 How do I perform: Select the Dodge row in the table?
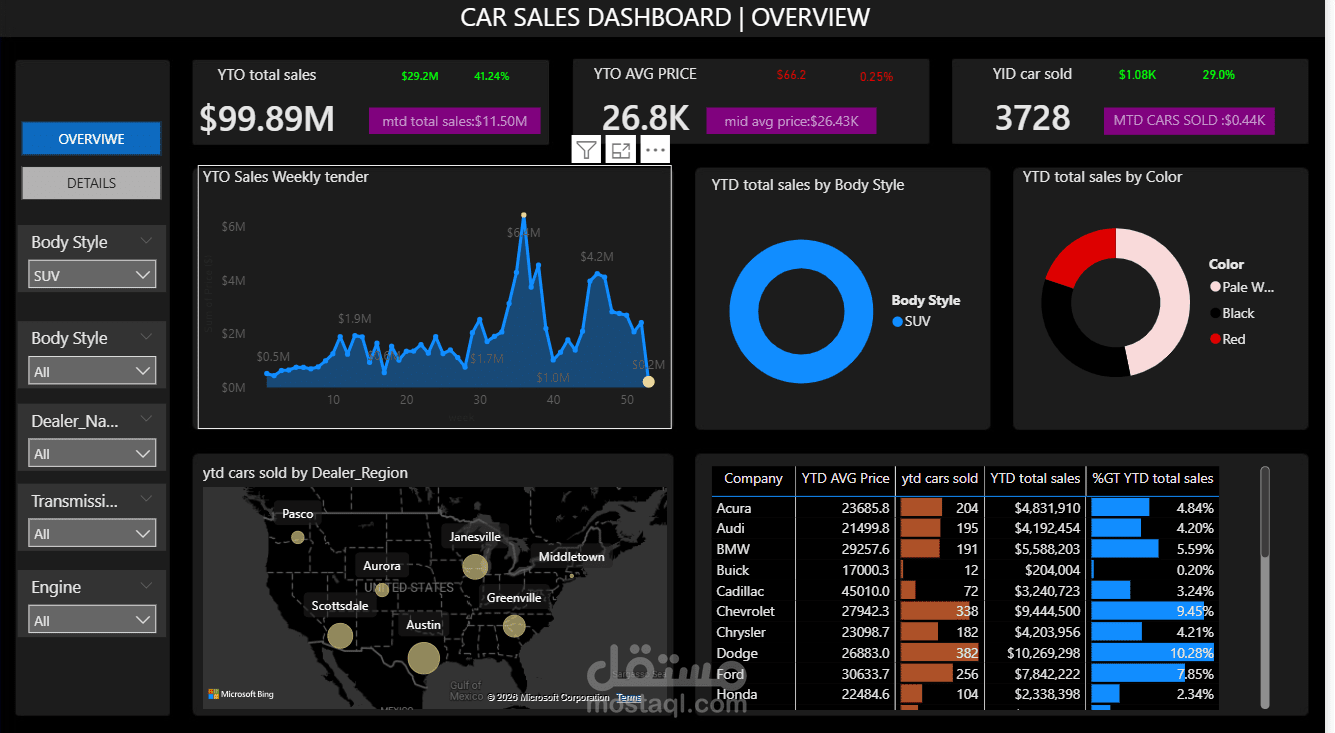tap(965, 653)
